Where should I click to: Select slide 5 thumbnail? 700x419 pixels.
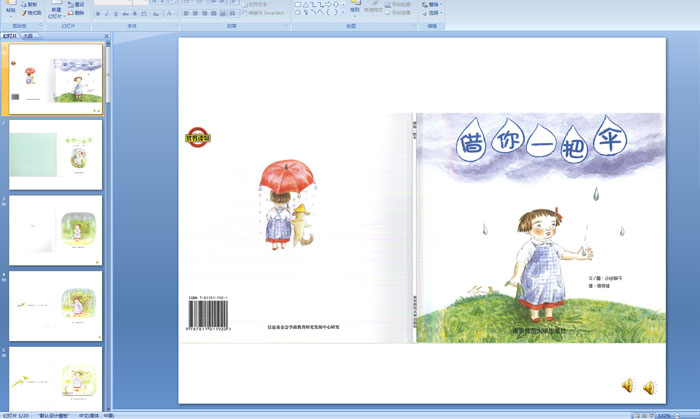[55, 379]
